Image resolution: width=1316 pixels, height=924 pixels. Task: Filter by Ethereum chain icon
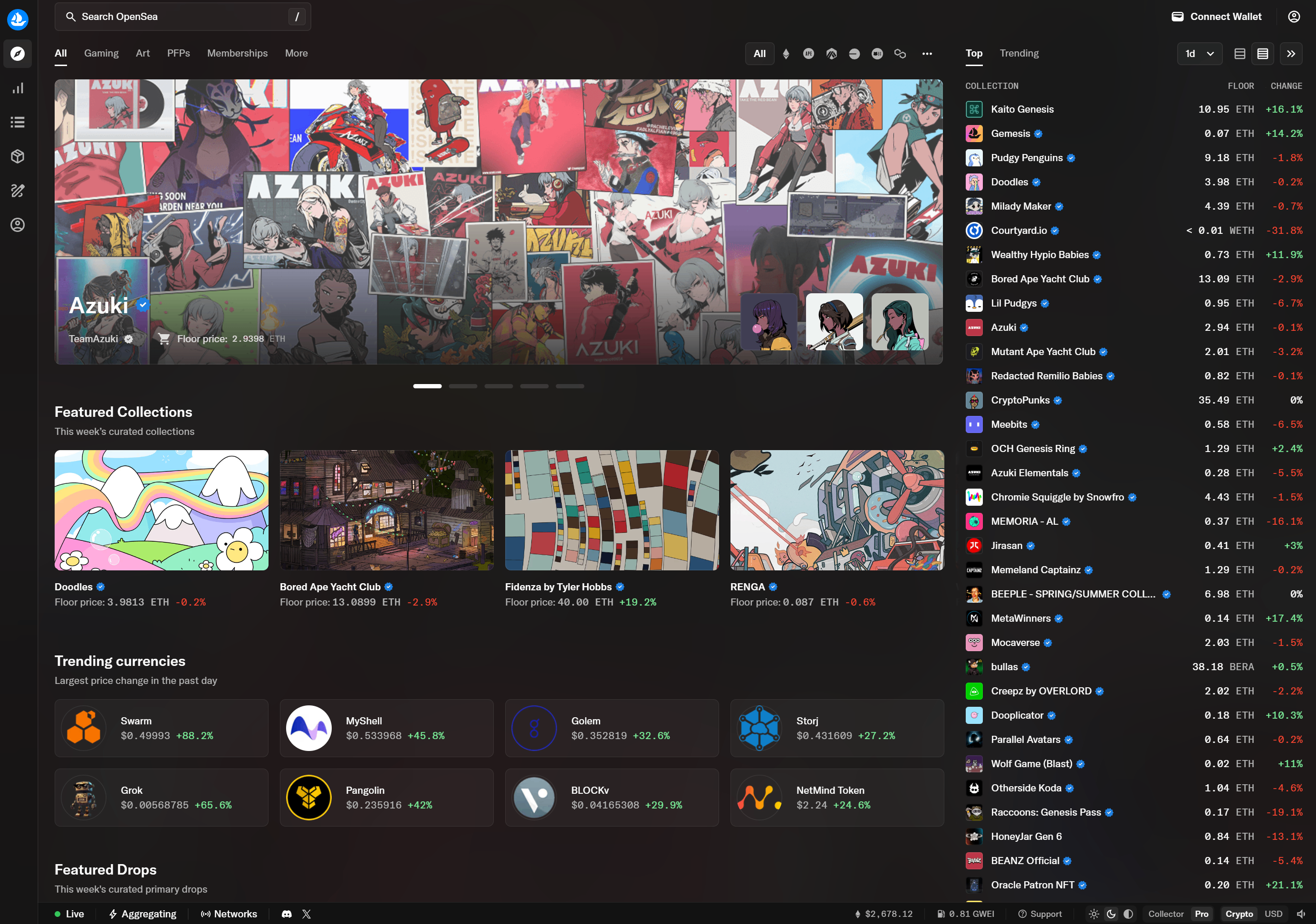786,53
